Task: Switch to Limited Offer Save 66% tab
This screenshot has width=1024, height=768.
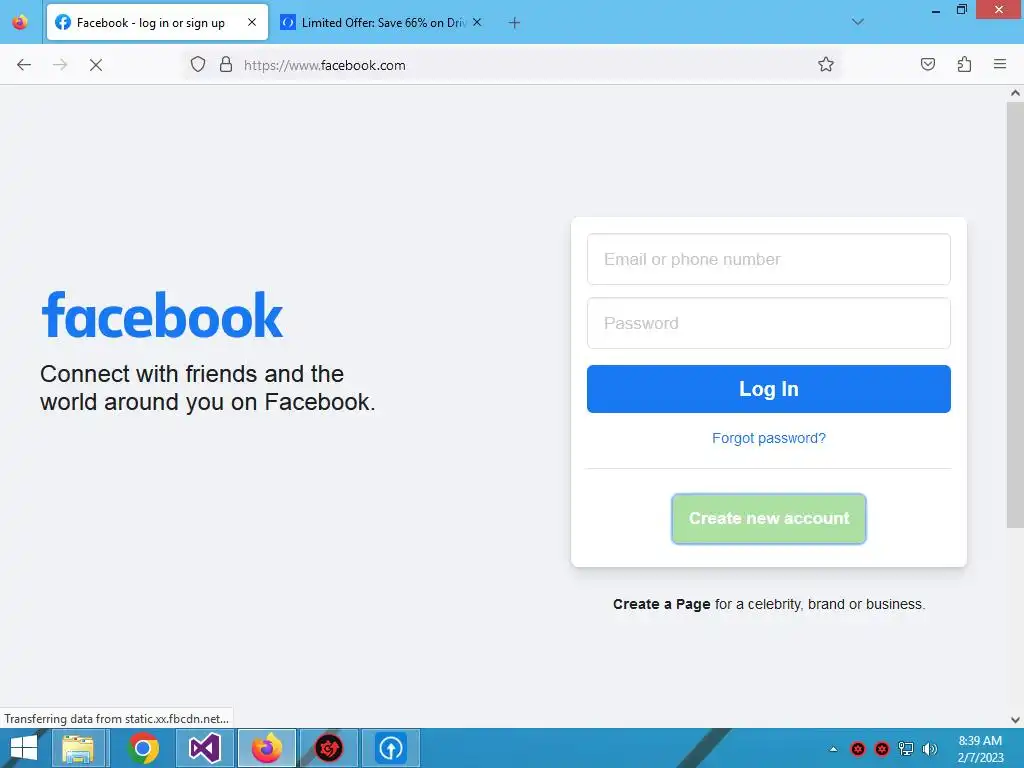Action: pos(381,22)
